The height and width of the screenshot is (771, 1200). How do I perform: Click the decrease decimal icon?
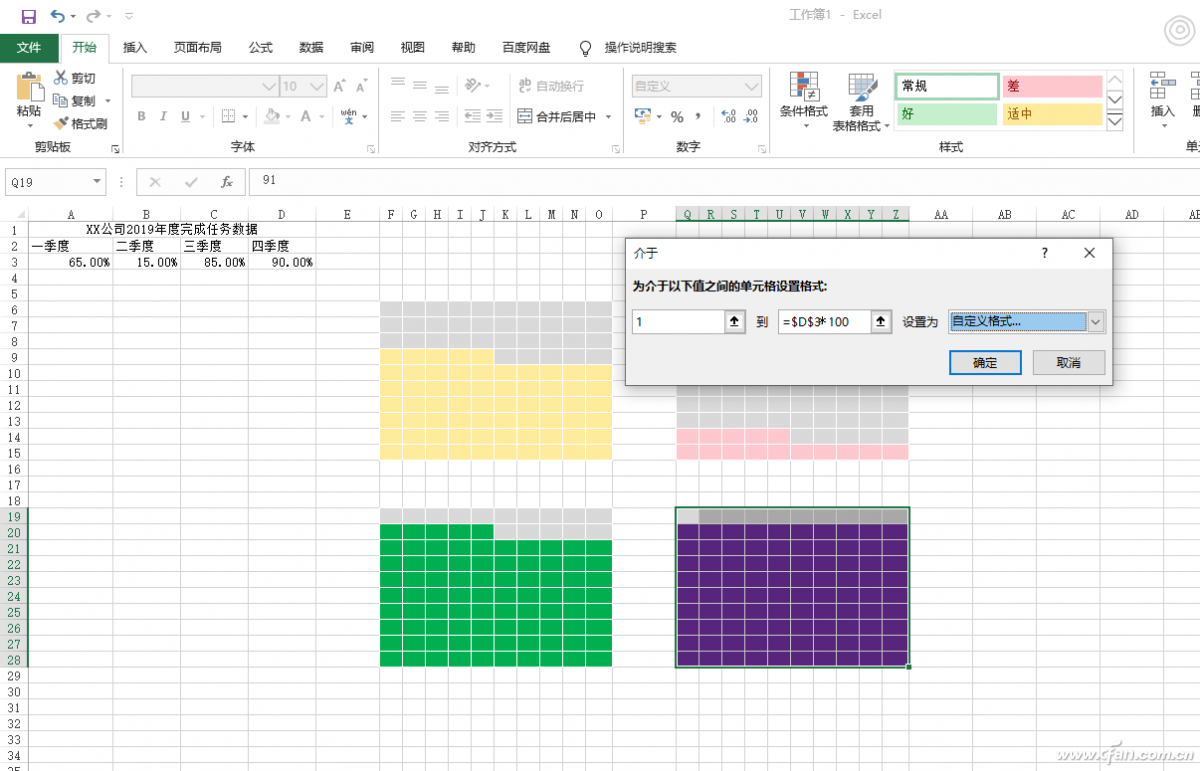pos(752,116)
